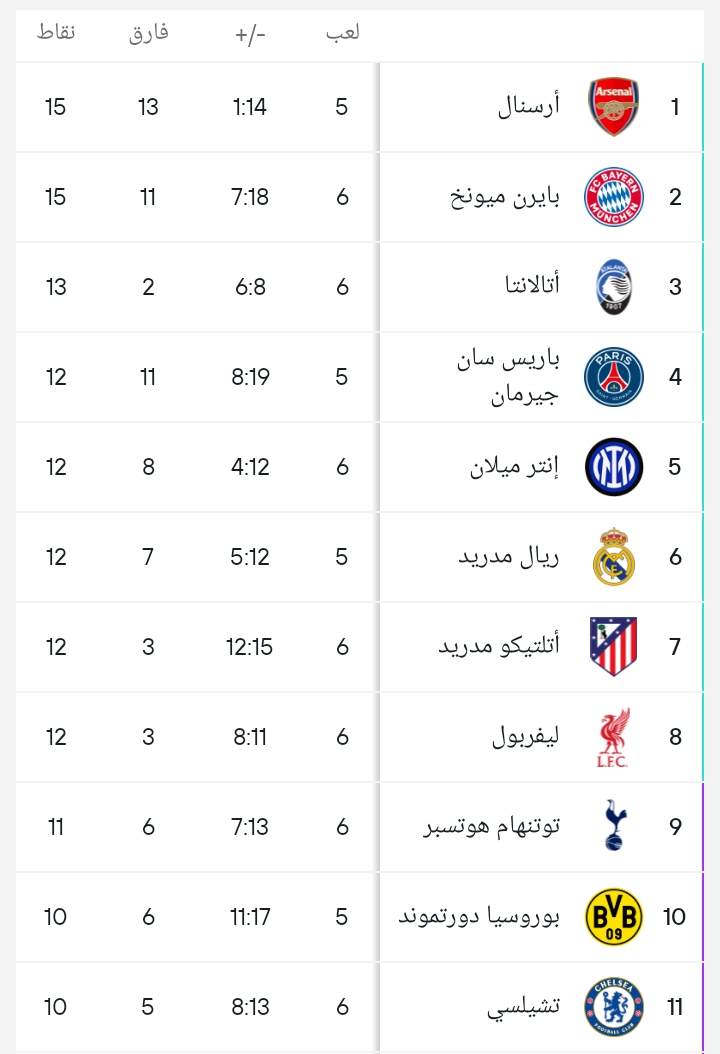Open the بايرن ميونخ team link
Screen dimensions: 720x1054
pos(505,197)
